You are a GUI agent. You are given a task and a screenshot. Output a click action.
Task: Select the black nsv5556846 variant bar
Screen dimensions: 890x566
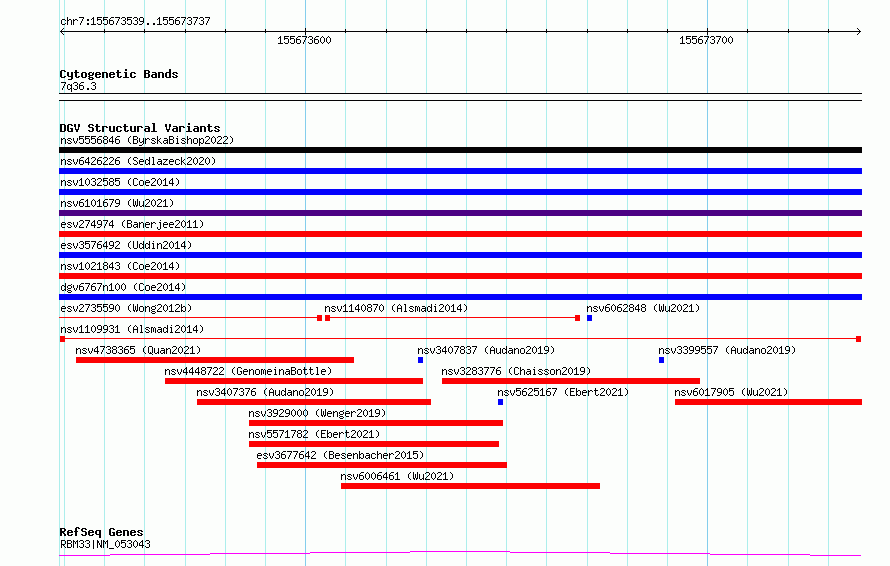tap(460, 150)
